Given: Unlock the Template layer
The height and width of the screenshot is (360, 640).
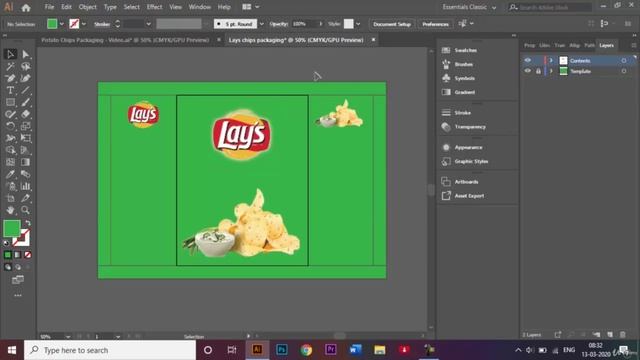Looking at the screenshot, I should pyautogui.click(x=538, y=71).
